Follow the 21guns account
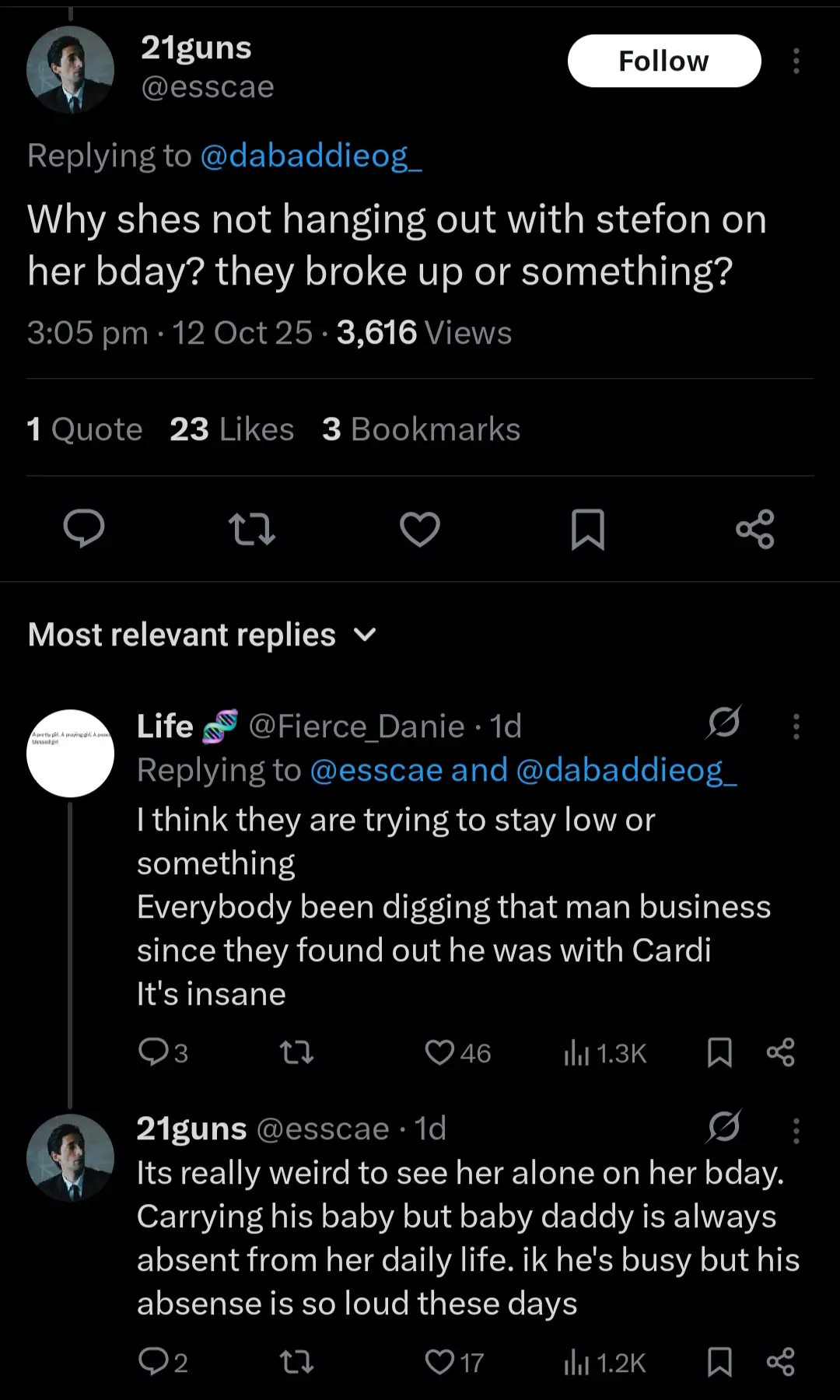The image size is (840, 1400). [663, 61]
